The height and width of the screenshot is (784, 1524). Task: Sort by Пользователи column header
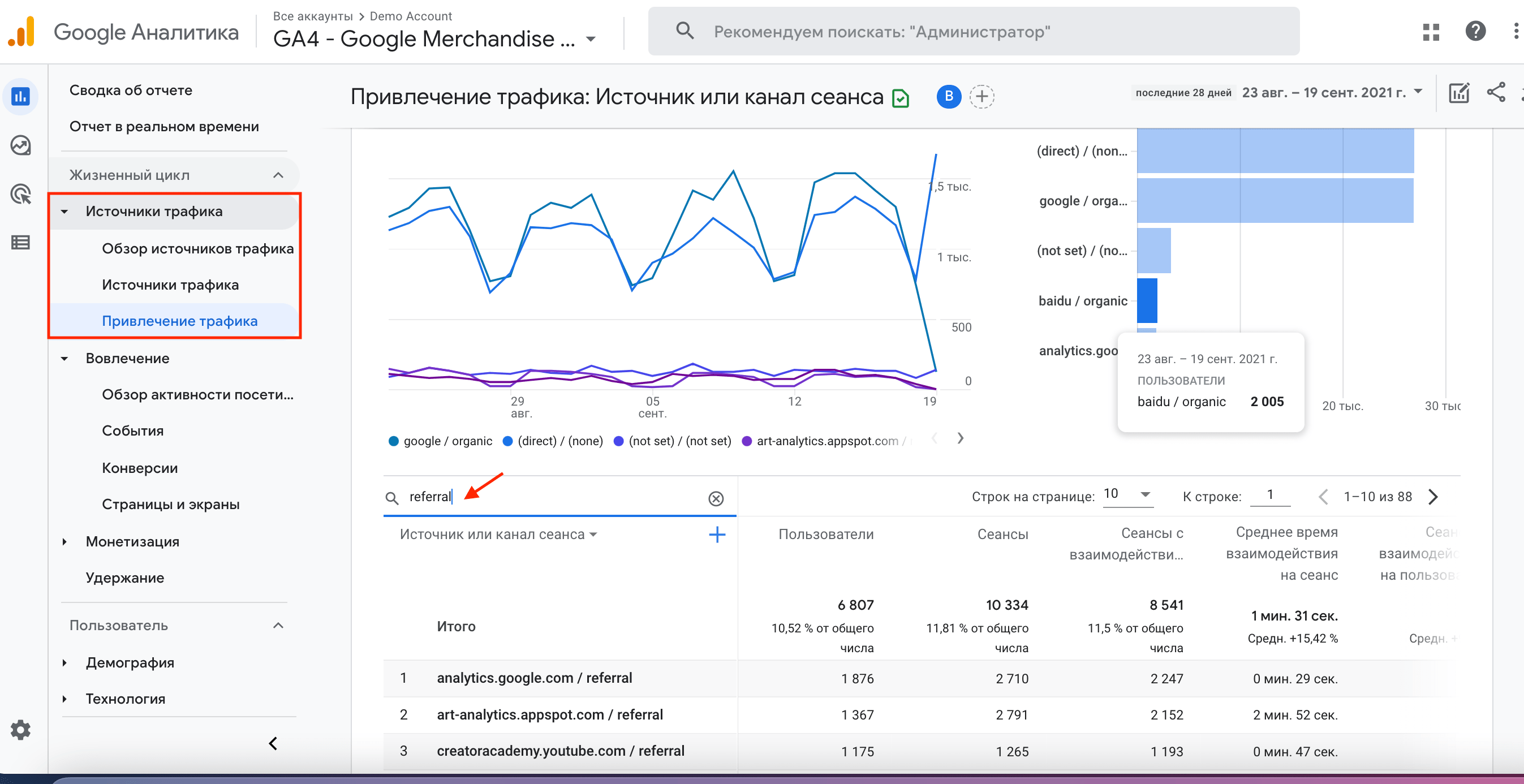point(826,535)
